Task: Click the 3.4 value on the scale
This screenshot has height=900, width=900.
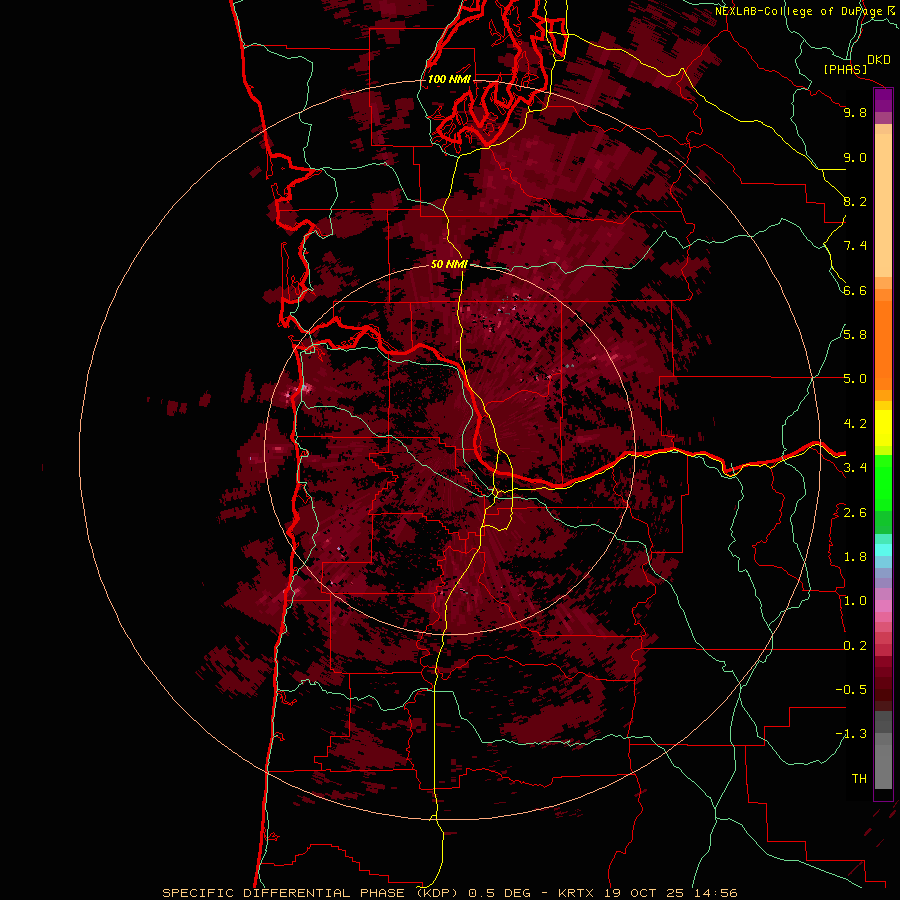Action: pyautogui.click(x=855, y=468)
